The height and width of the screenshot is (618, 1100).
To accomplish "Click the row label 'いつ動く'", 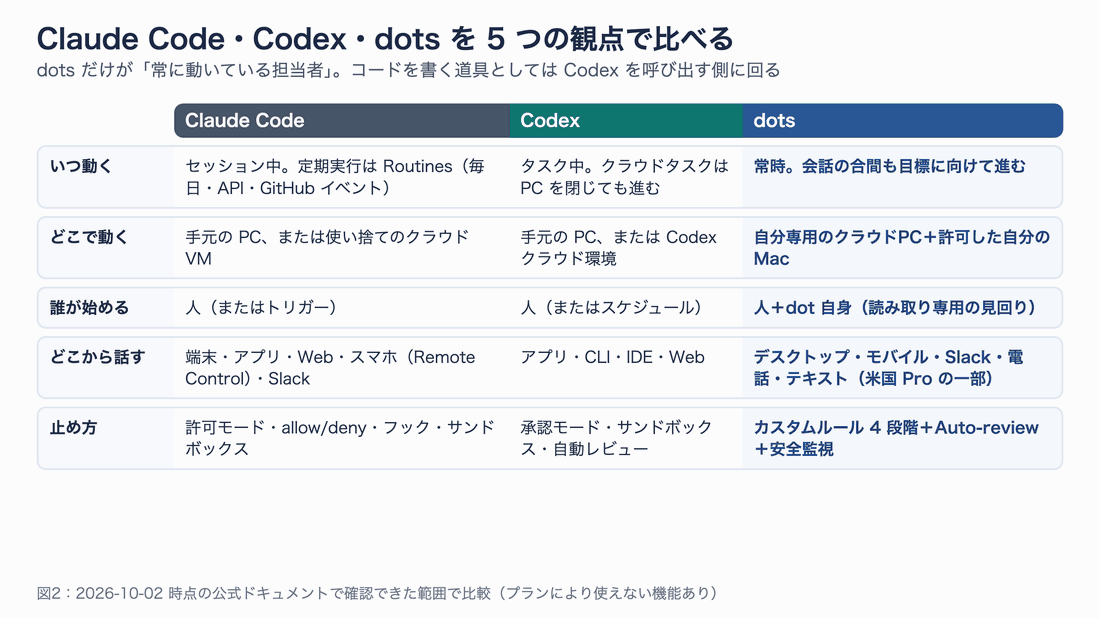I will tap(81, 166).
